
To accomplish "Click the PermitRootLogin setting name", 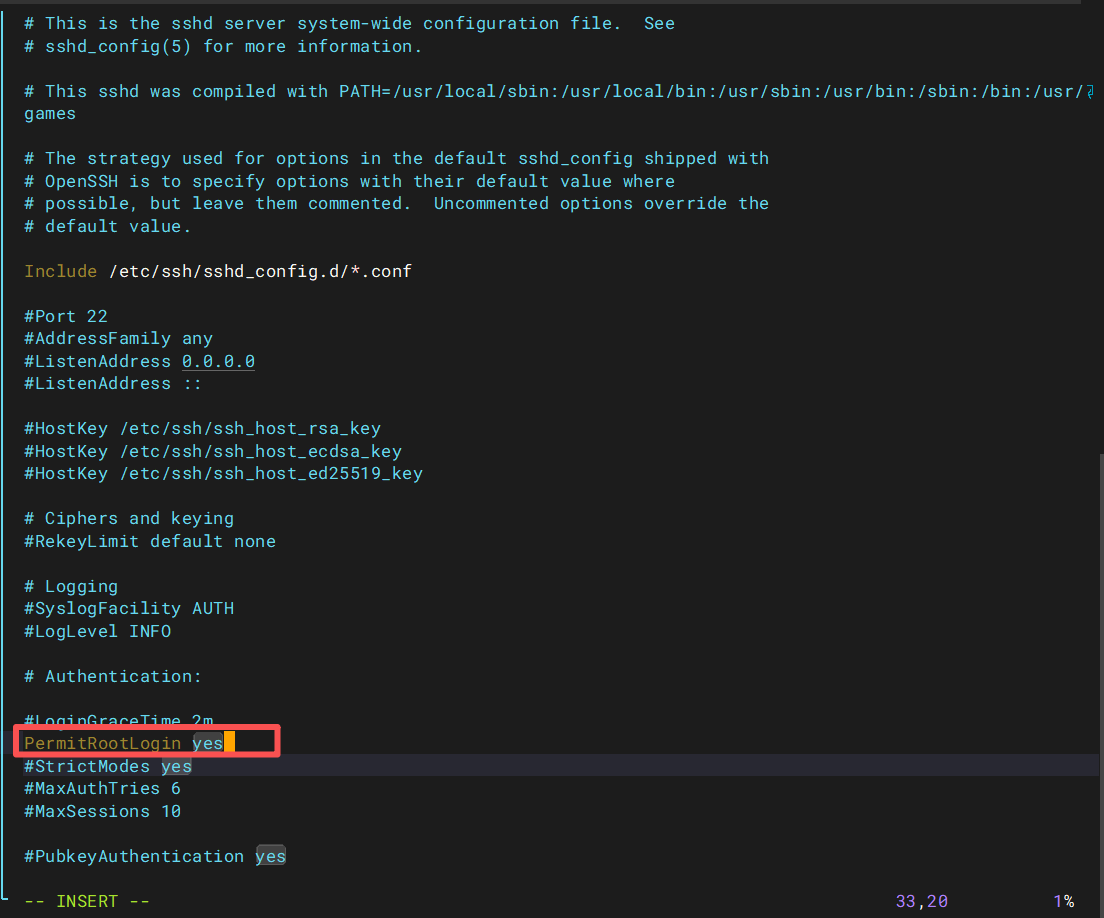I will 102,743.
